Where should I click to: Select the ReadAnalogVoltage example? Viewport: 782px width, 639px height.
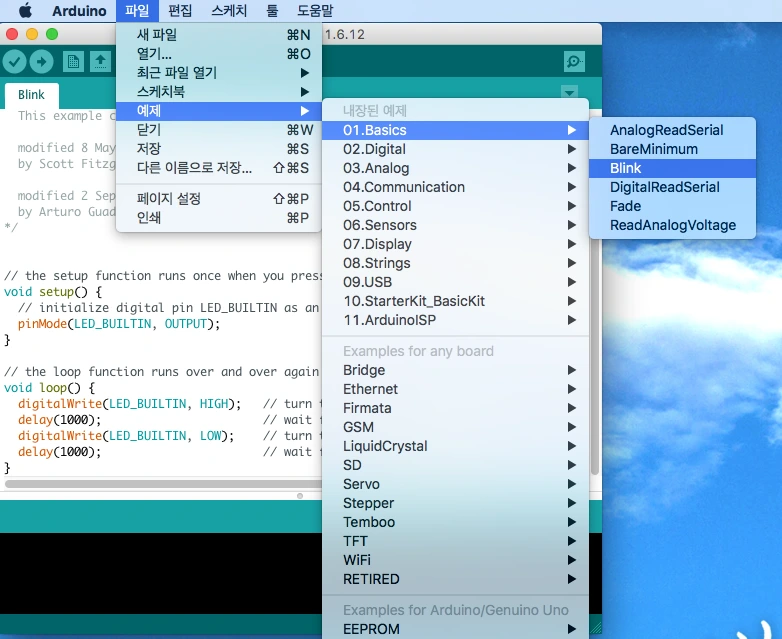672,225
